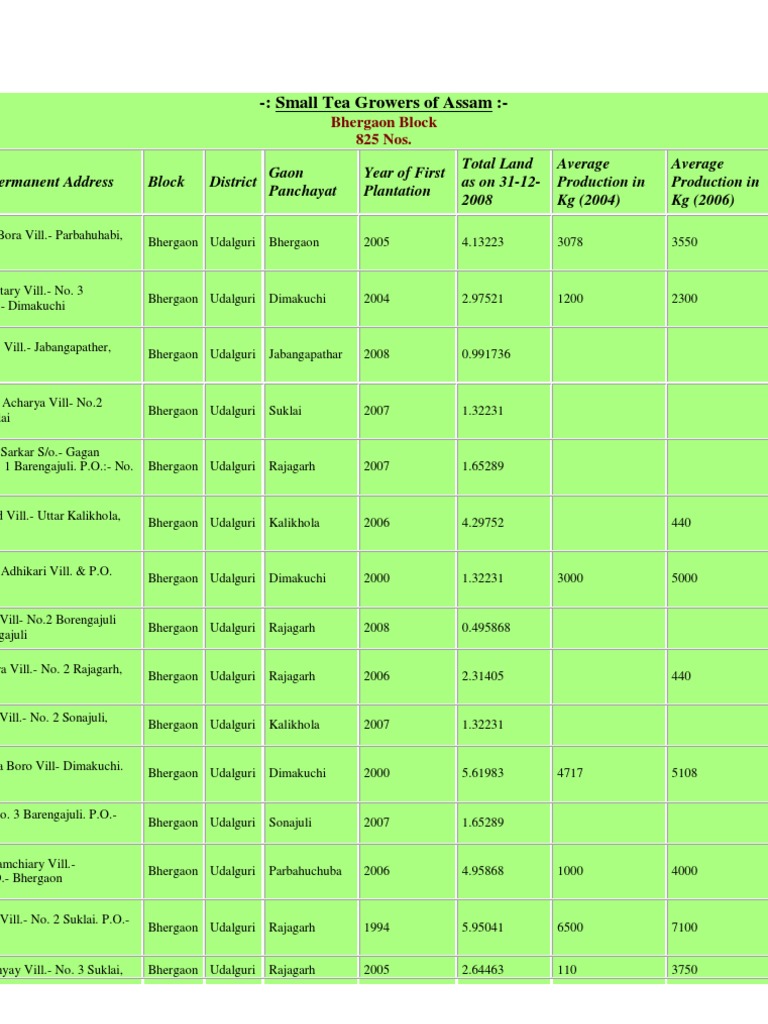Click the production value 110
768x1024 pixels.
click(x=567, y=970)
